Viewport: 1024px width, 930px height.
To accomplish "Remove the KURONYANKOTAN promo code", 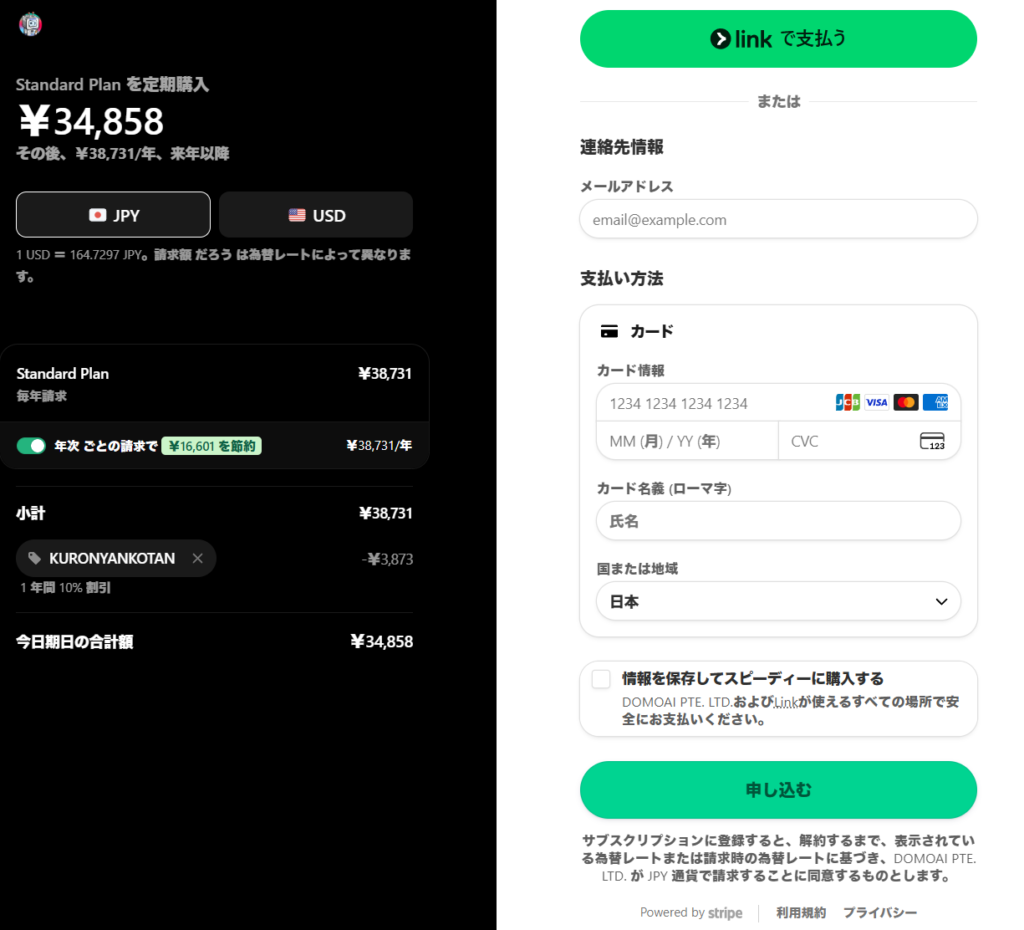I will pyautogui.click(x=197, y=559).
